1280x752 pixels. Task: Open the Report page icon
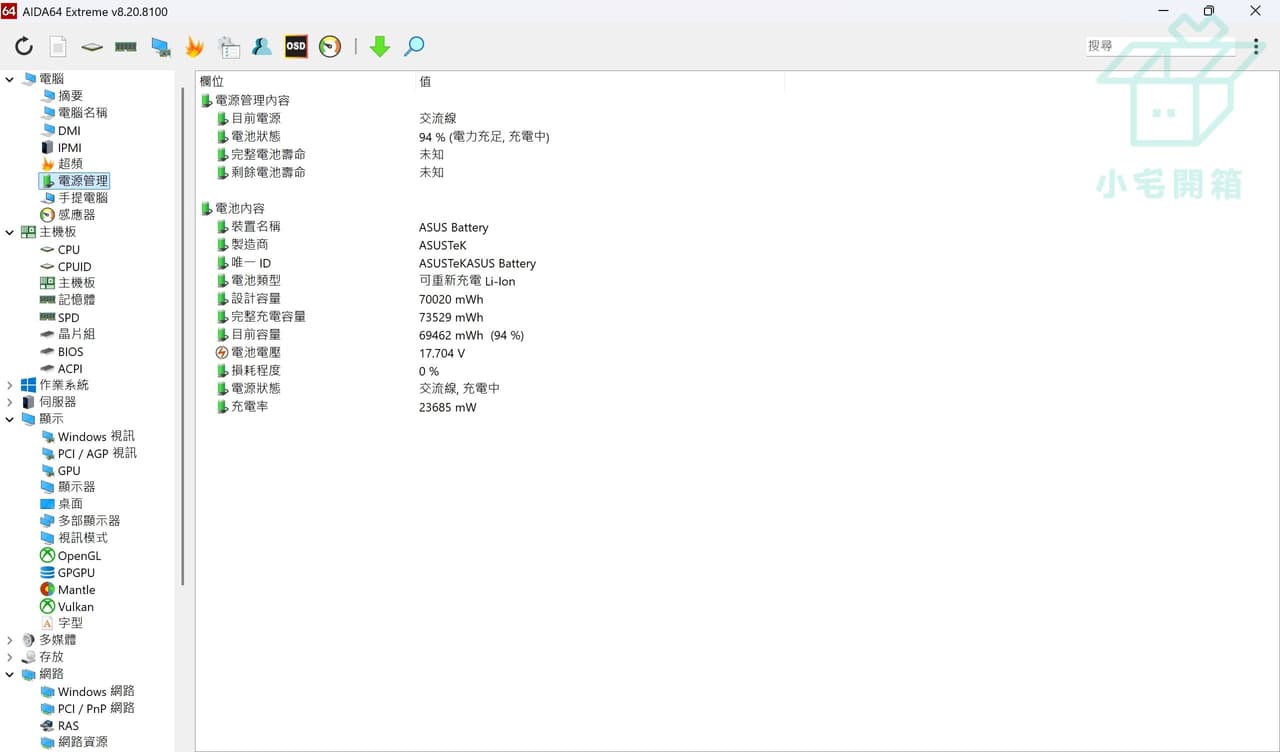click(58, 46)
